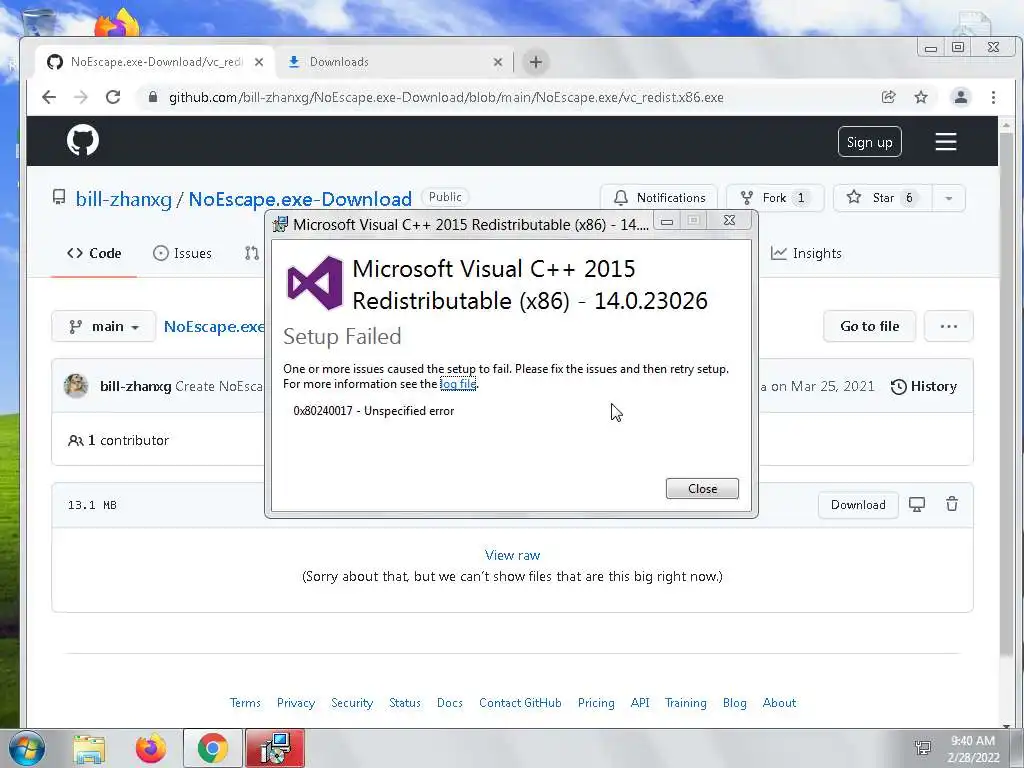Open the API footer link

640,703
